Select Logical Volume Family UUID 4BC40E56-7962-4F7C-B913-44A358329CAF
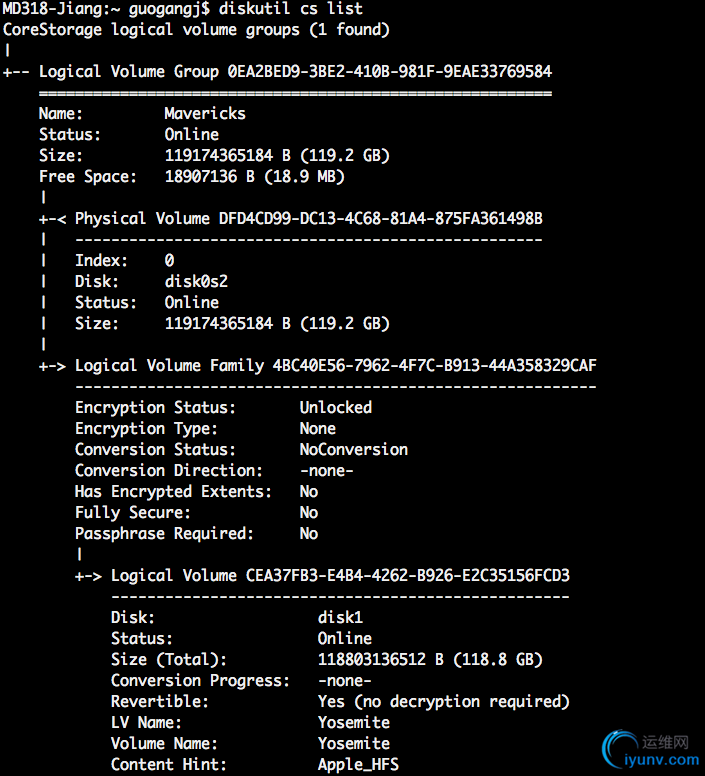 point(434,366)
